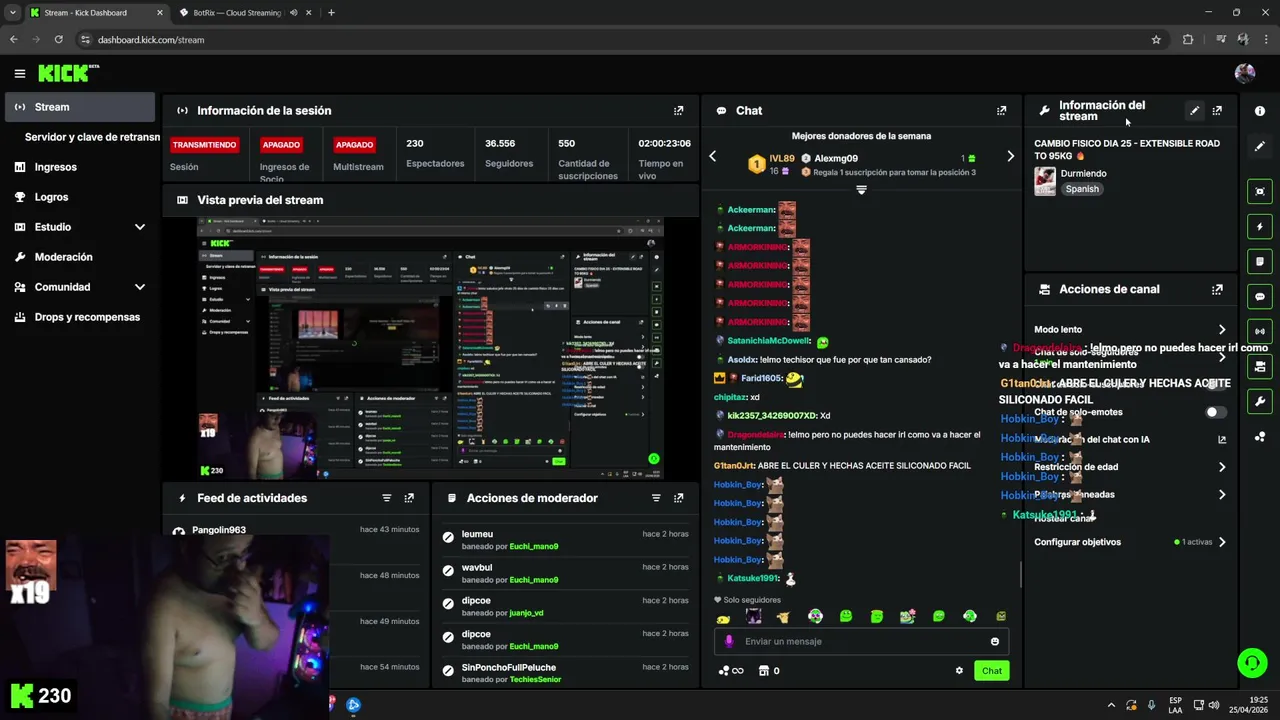Open donor Alexmg09 profile
This screenshot has height=720, width=1280.
pos(836,158)
